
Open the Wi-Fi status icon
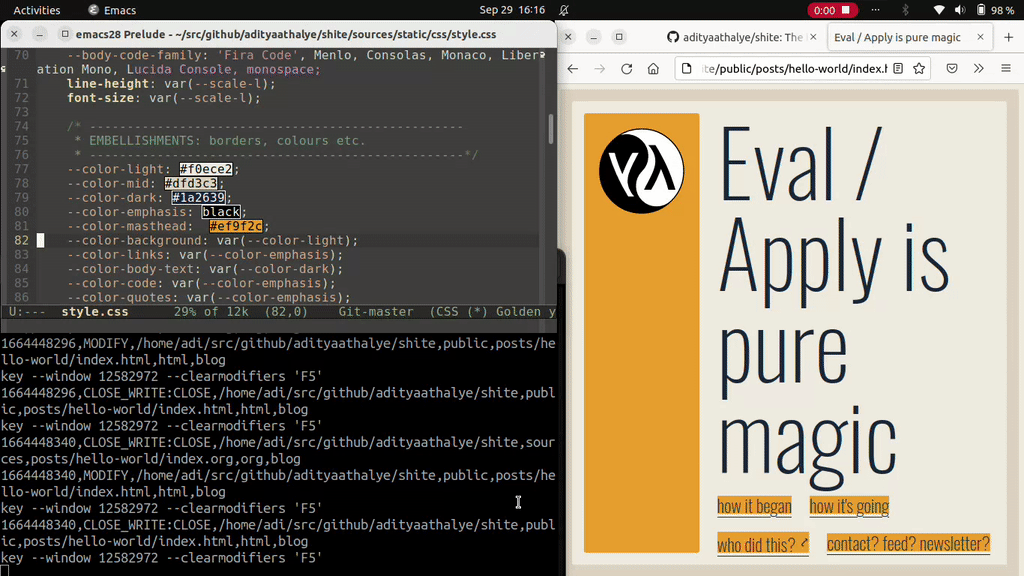pyautogui.click(x=938, y=10)
